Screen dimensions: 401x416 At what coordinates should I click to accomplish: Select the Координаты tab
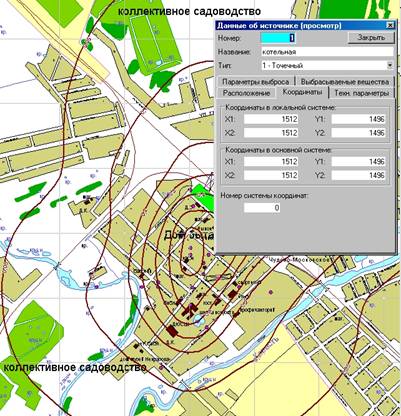click(x=302, y=92)
